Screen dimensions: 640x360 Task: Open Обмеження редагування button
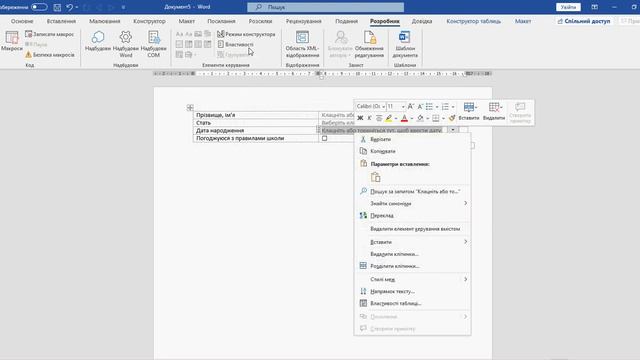click(369, 44)
